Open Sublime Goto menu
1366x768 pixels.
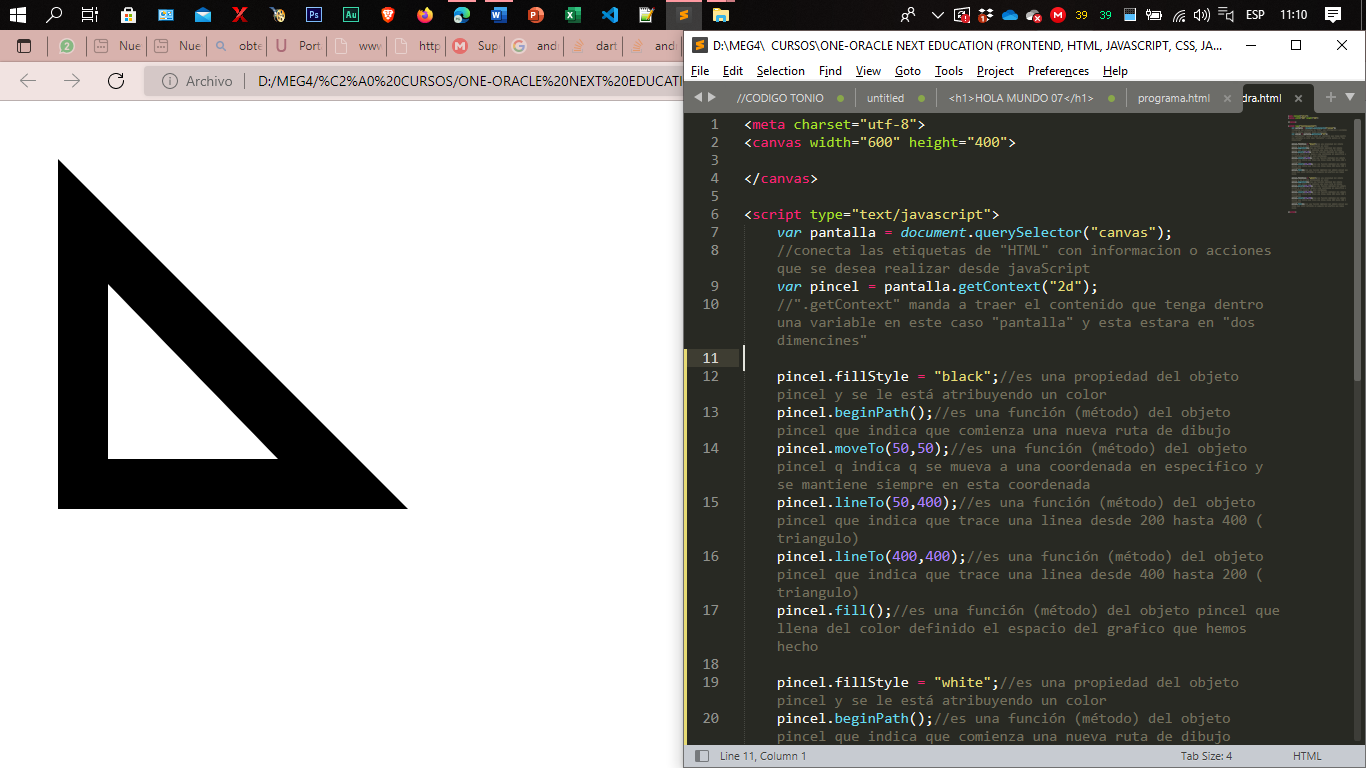[908, 71]
